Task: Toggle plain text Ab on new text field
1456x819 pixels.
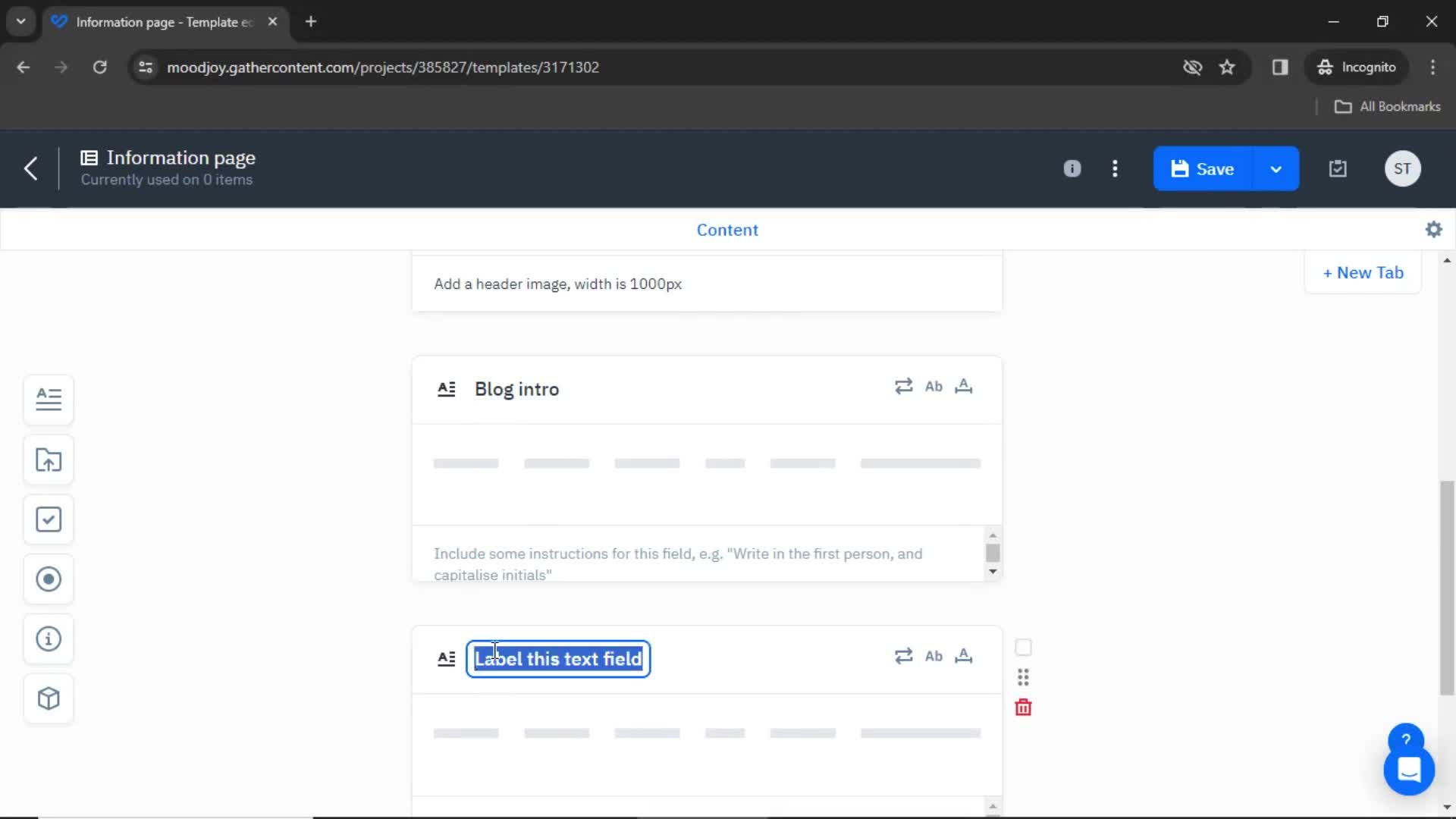Action: 934,656
